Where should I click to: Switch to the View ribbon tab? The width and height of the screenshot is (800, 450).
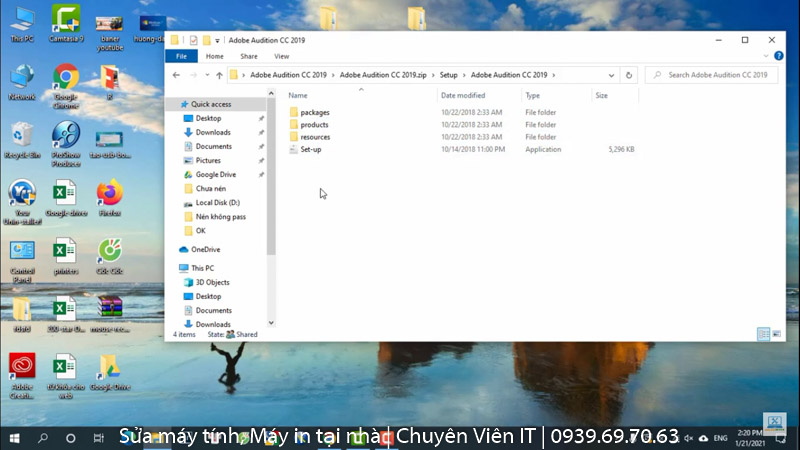[282, 57]
